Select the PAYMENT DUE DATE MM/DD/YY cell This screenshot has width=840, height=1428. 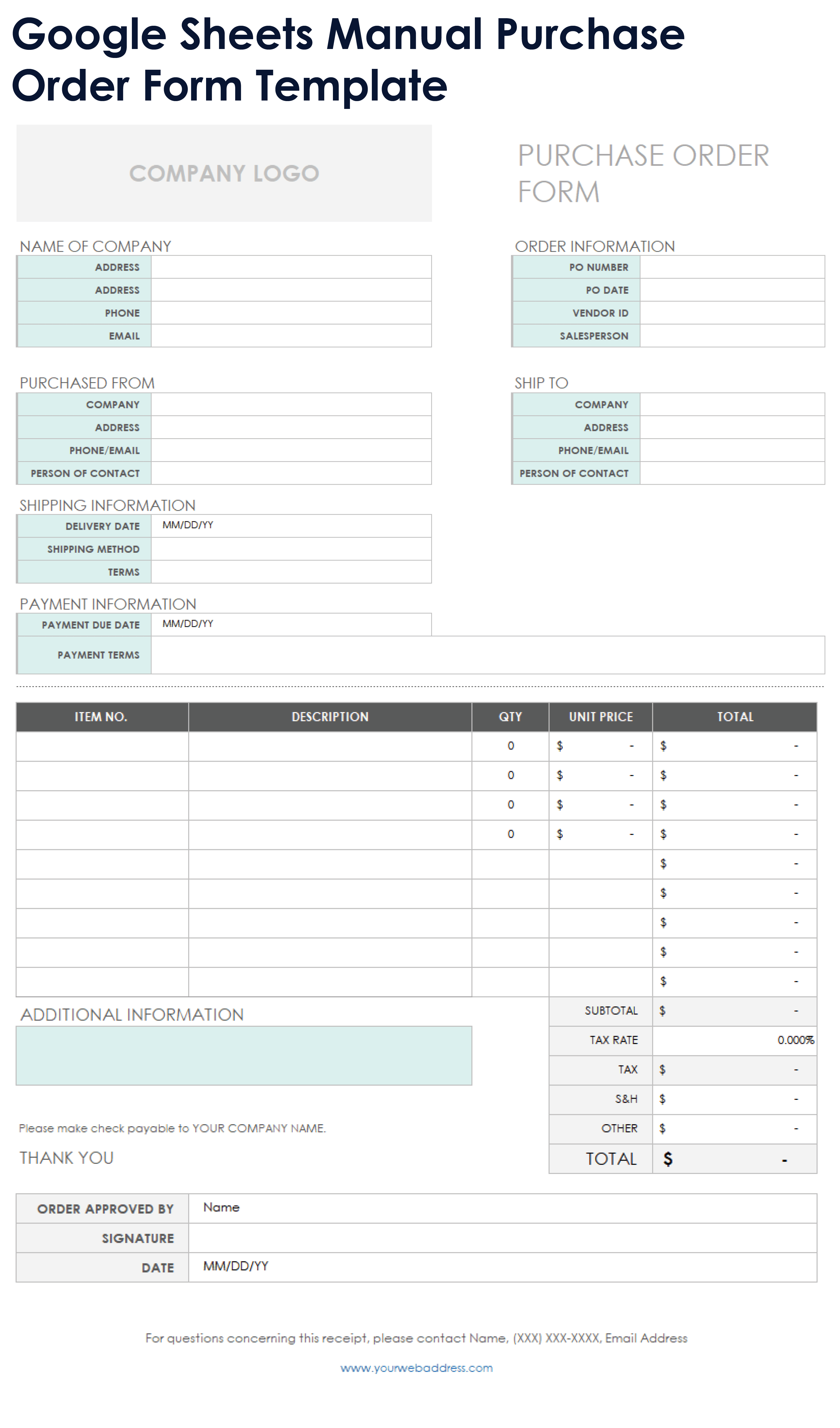(291, 624)
